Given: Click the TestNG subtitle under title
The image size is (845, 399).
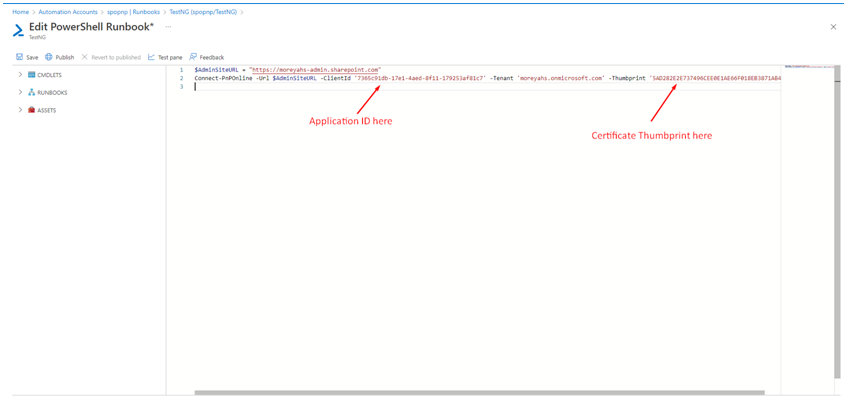Looking at the screenshot, I should tap(36, 38).
